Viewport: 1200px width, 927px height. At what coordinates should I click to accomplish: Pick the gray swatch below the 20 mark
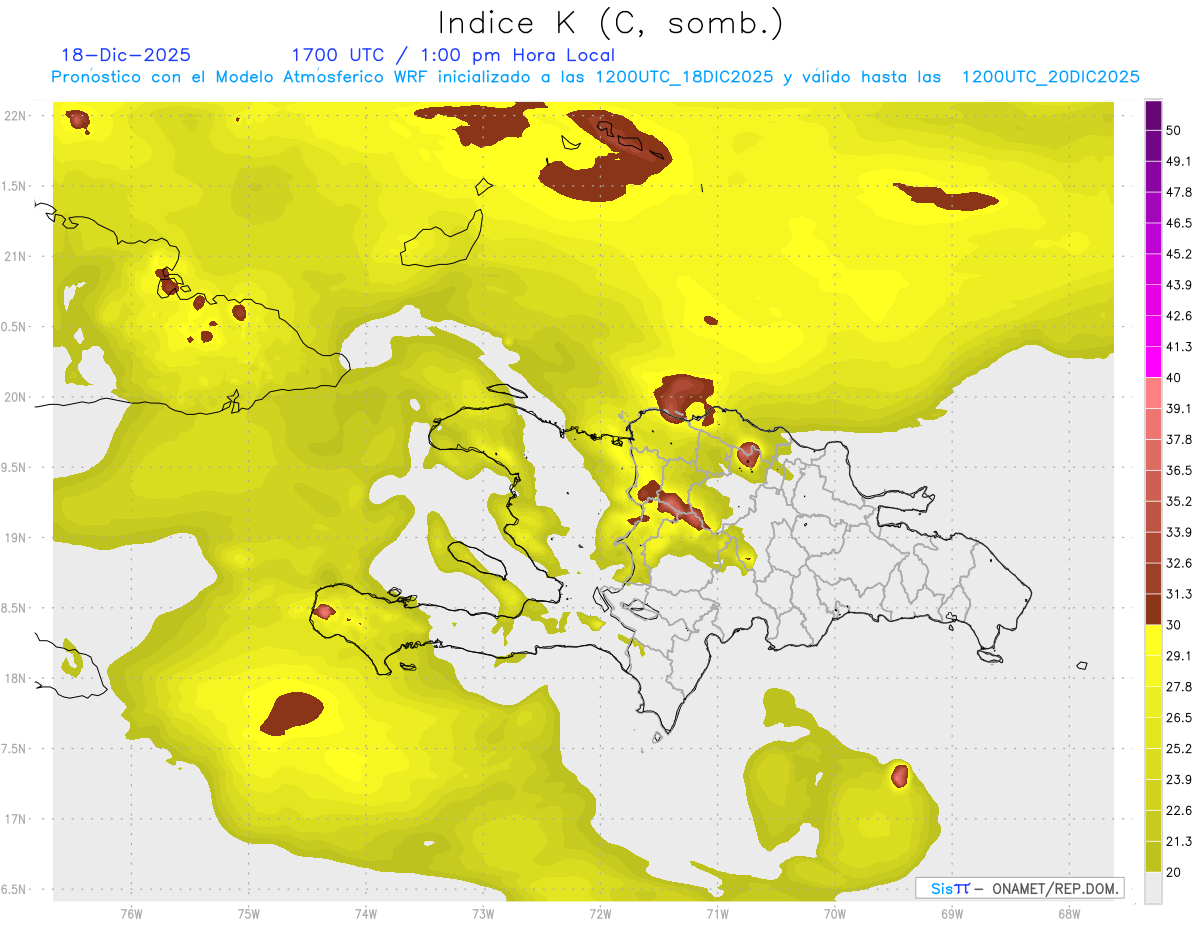1153,888
